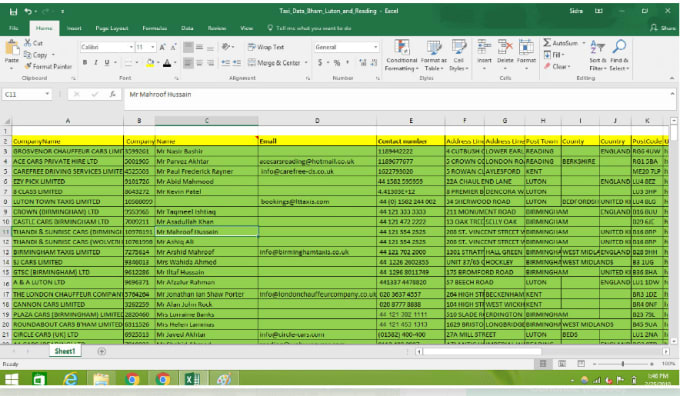Switch to the Data tab
Image resolution: width=680 pixels, height=396 pixels.
tap(187, 28)
